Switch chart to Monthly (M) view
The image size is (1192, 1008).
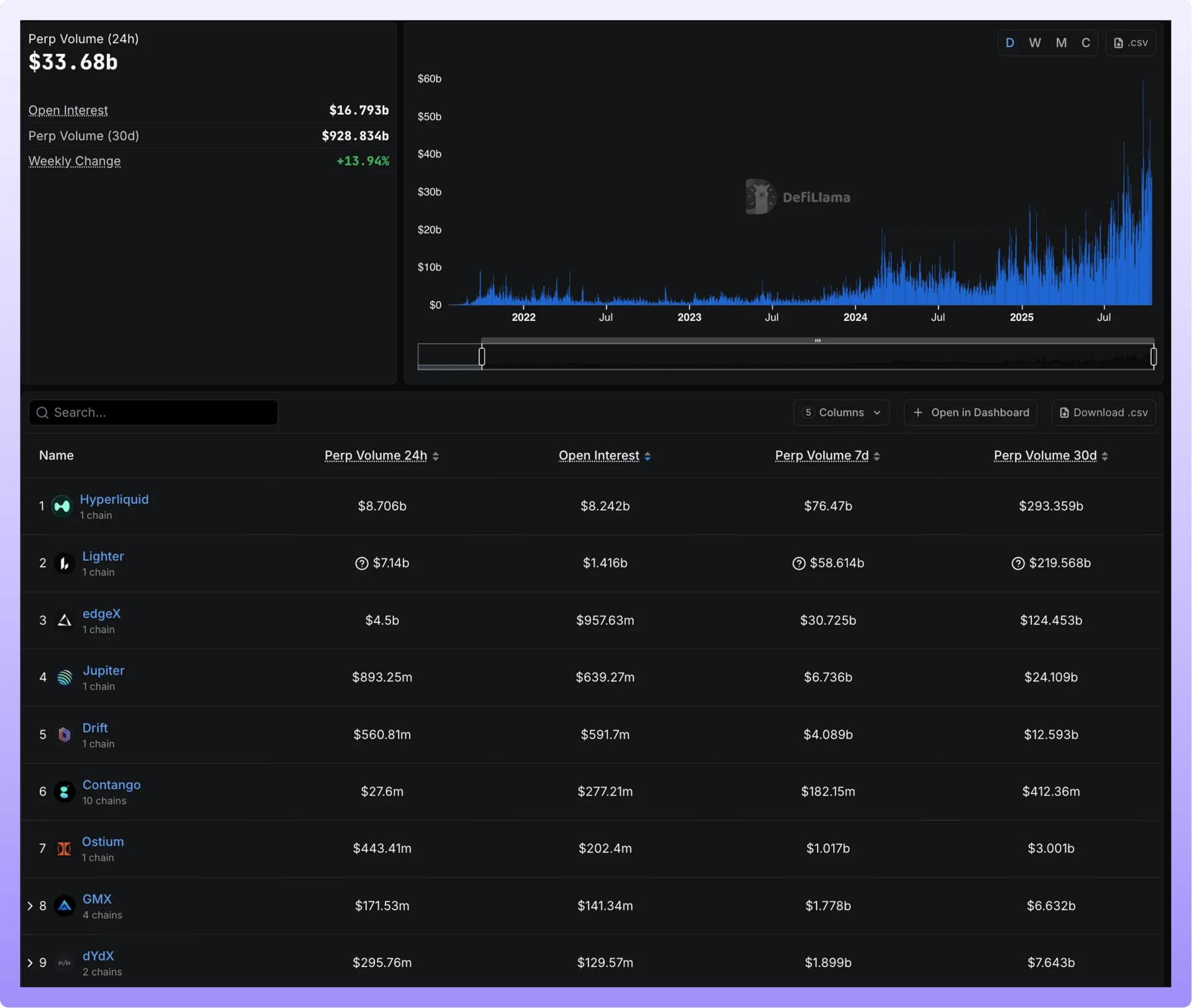1061,43
